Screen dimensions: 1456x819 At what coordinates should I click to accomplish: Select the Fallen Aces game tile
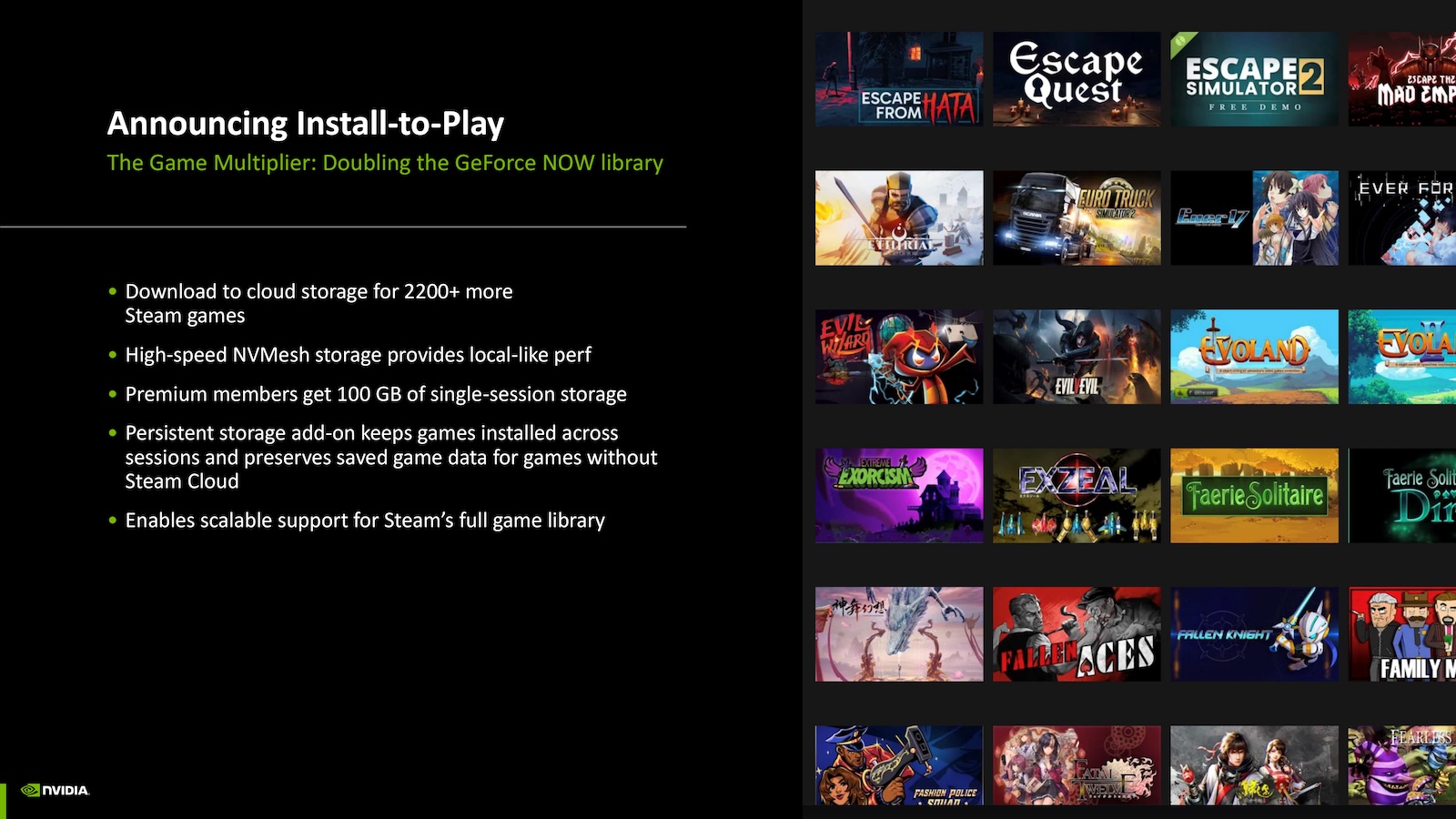1076,634
